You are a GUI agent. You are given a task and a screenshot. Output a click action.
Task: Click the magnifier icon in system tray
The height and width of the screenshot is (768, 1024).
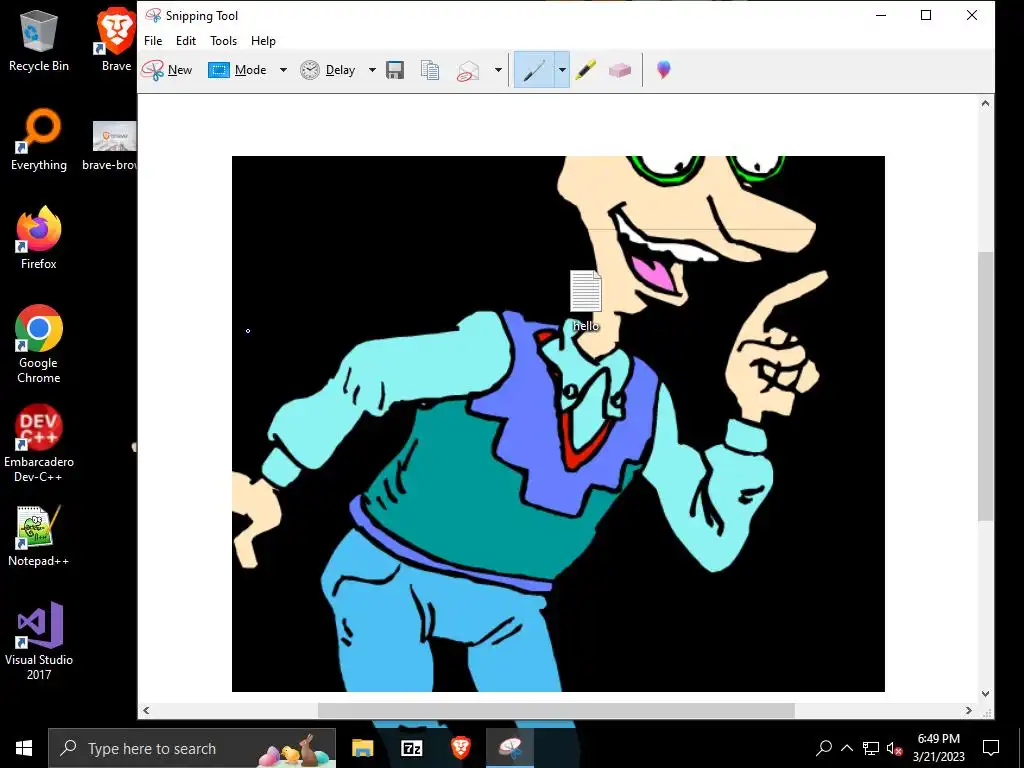click(824, 748)
